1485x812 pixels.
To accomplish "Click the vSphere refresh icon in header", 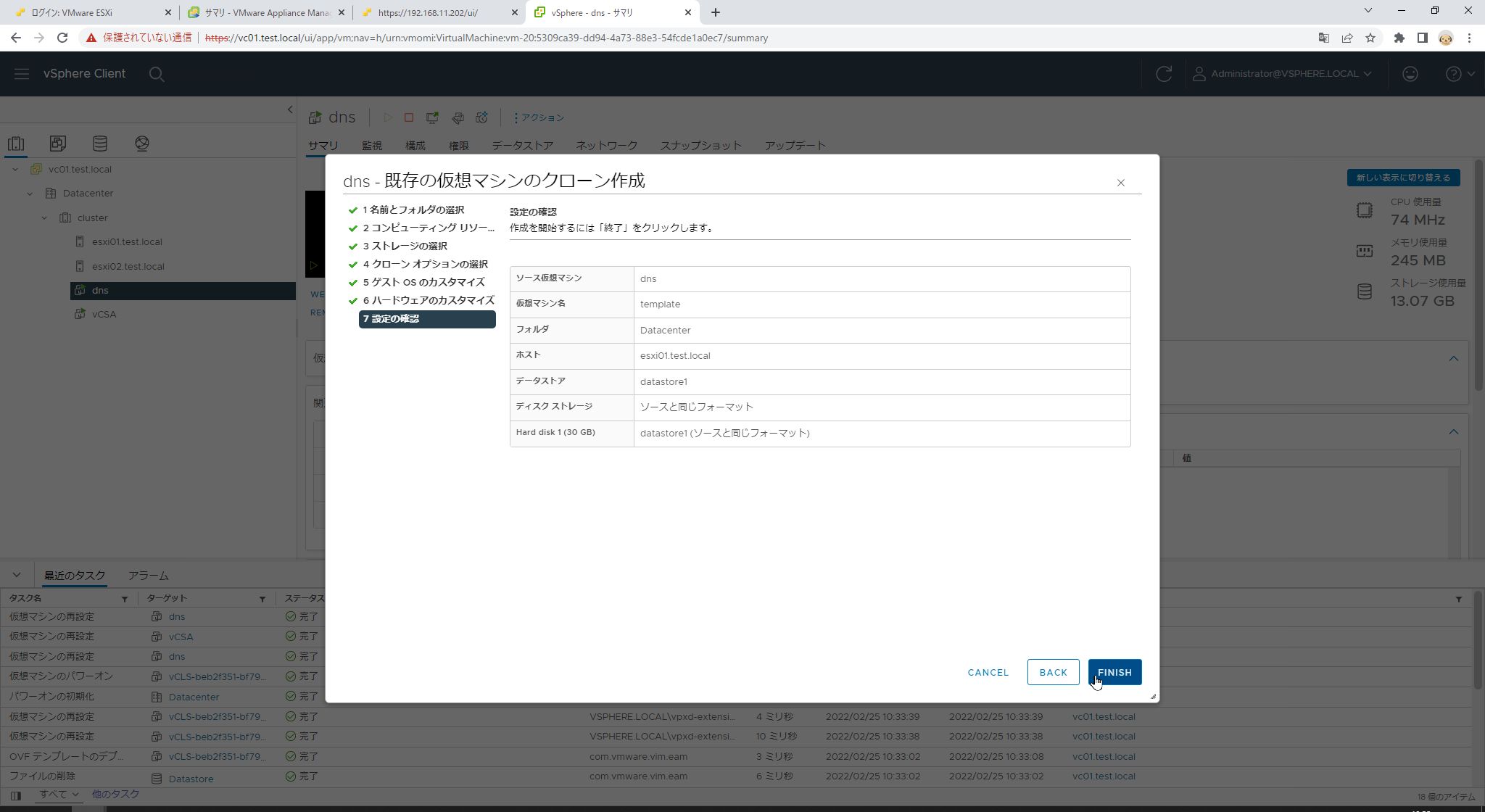I will pyautogui.click(x=1164, y=74).
